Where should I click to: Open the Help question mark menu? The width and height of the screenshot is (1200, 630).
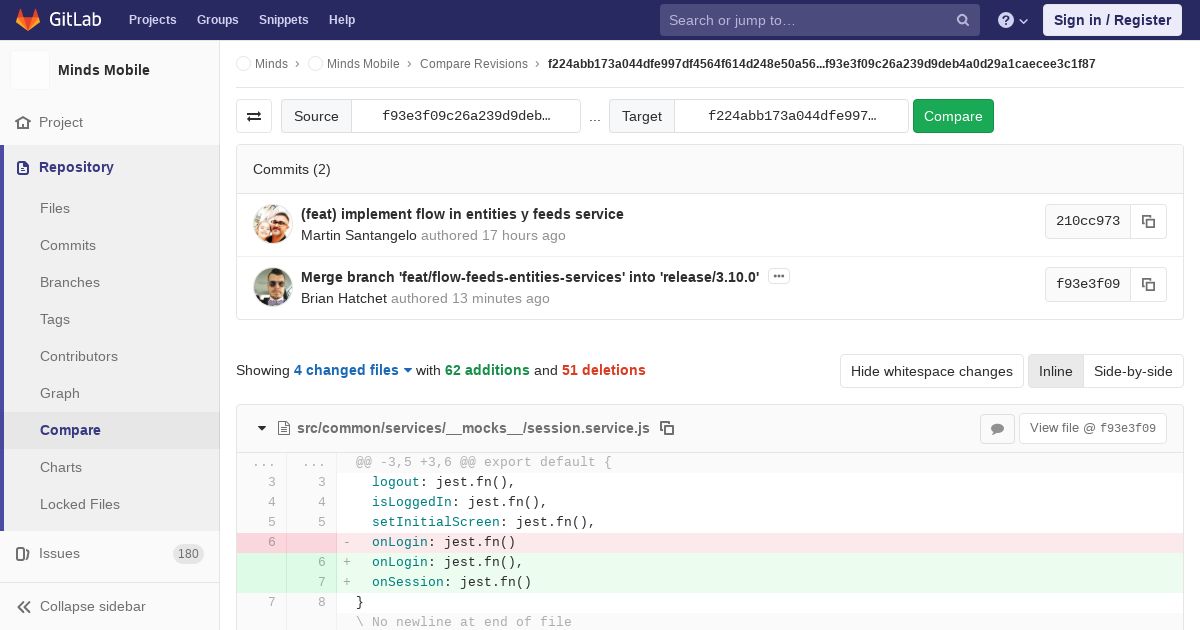click(x=1013, y=20)
